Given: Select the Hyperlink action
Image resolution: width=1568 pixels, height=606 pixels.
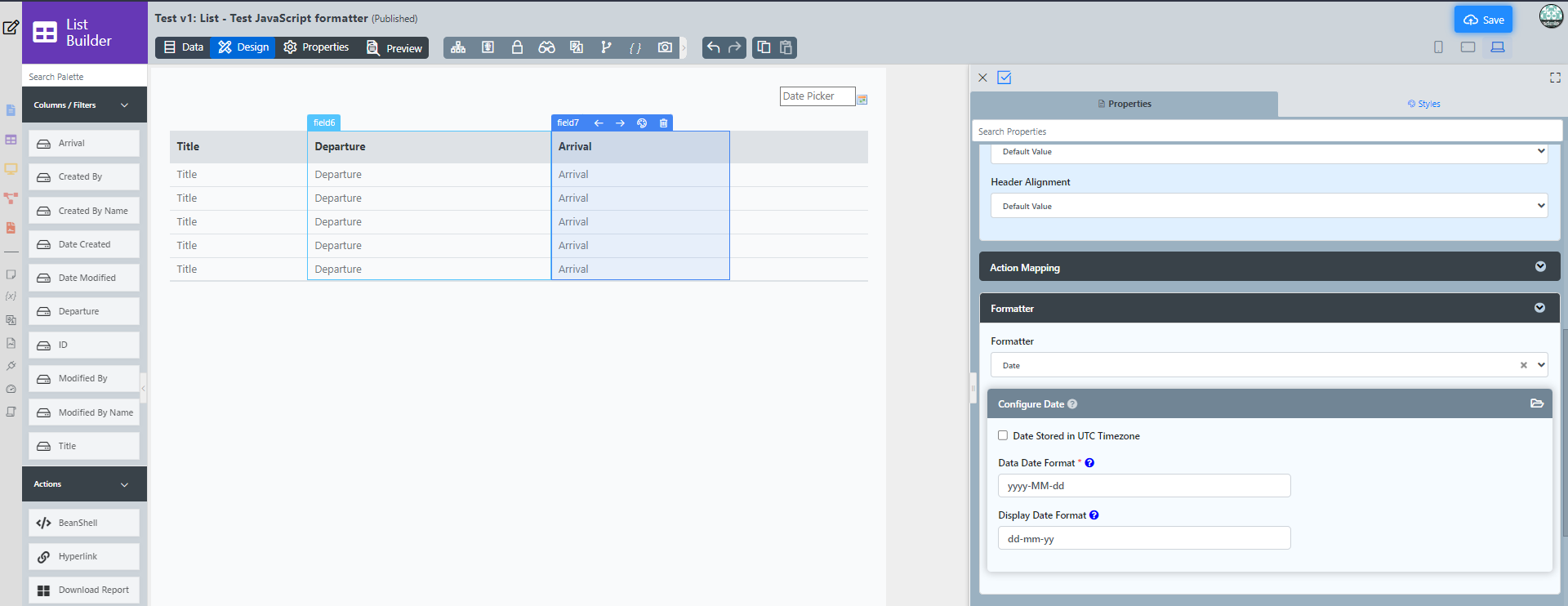Looking at the screenshot, I should click(x=84, y=556).
